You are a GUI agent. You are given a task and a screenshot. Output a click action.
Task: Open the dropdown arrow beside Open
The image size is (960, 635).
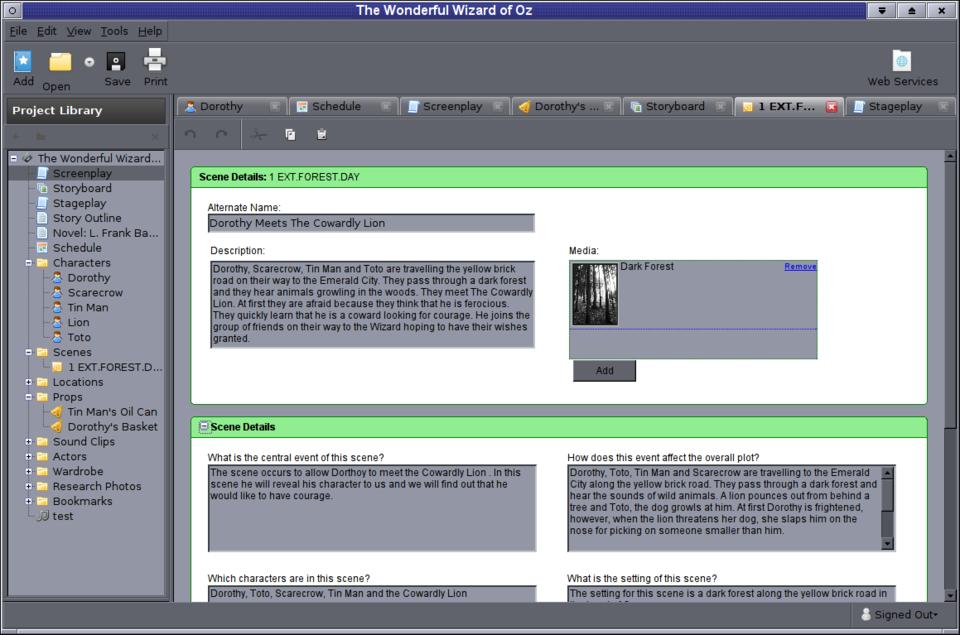point(89,62)
